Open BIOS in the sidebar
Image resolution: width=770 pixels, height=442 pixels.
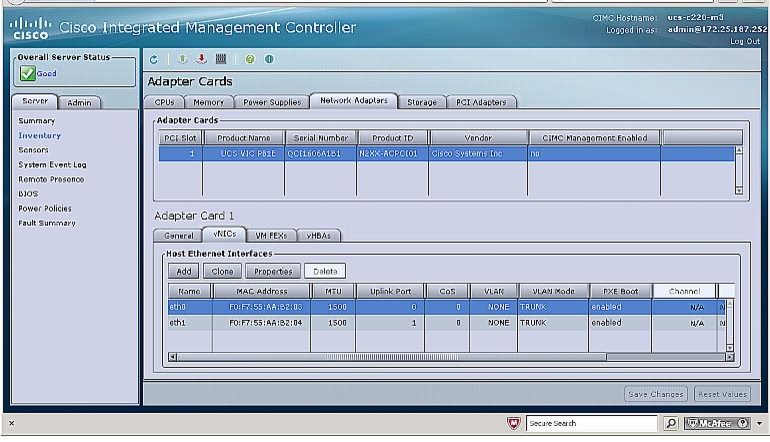[x=28, y=193]
